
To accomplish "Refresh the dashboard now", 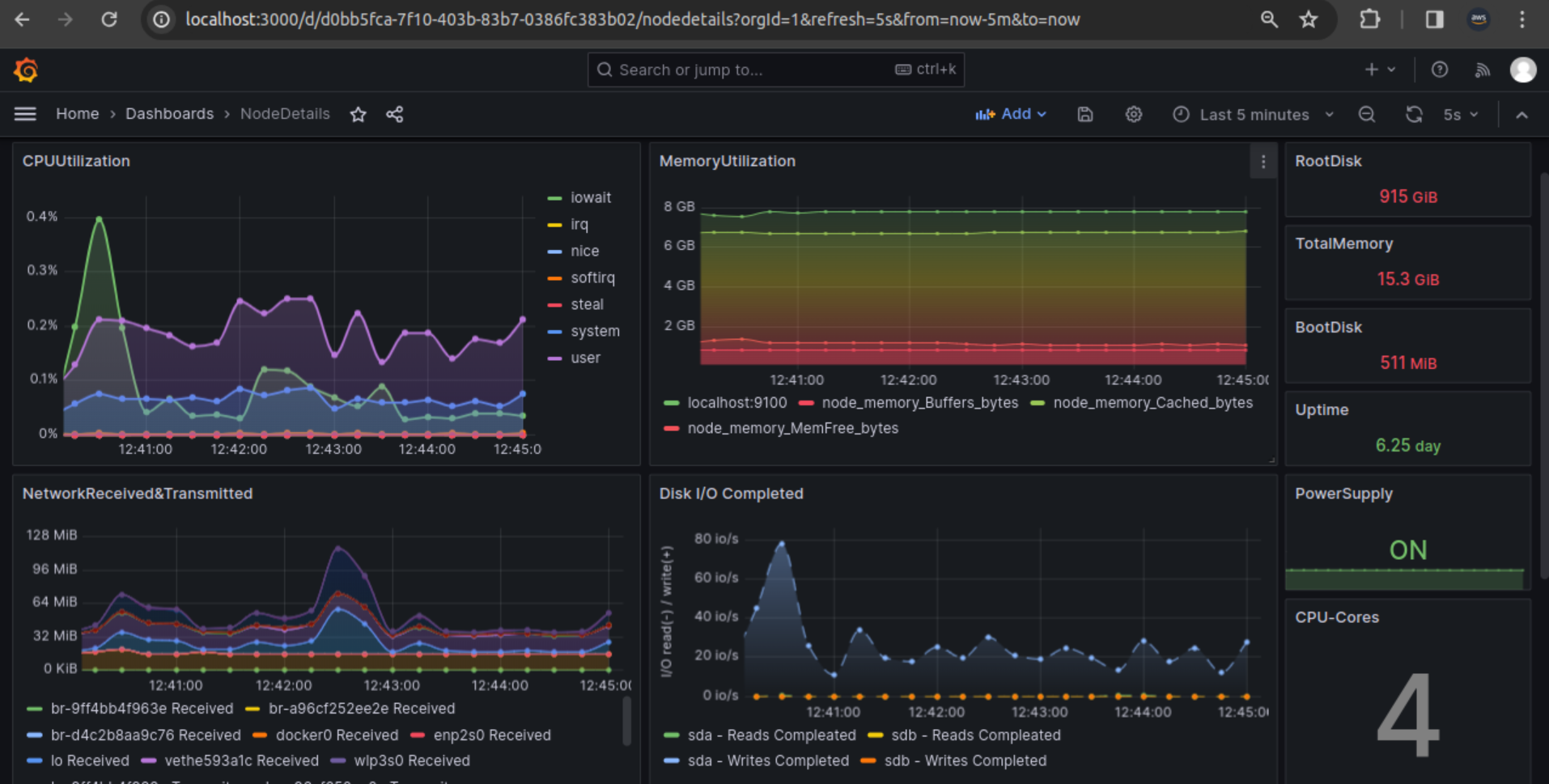I will coord(1414,114).
